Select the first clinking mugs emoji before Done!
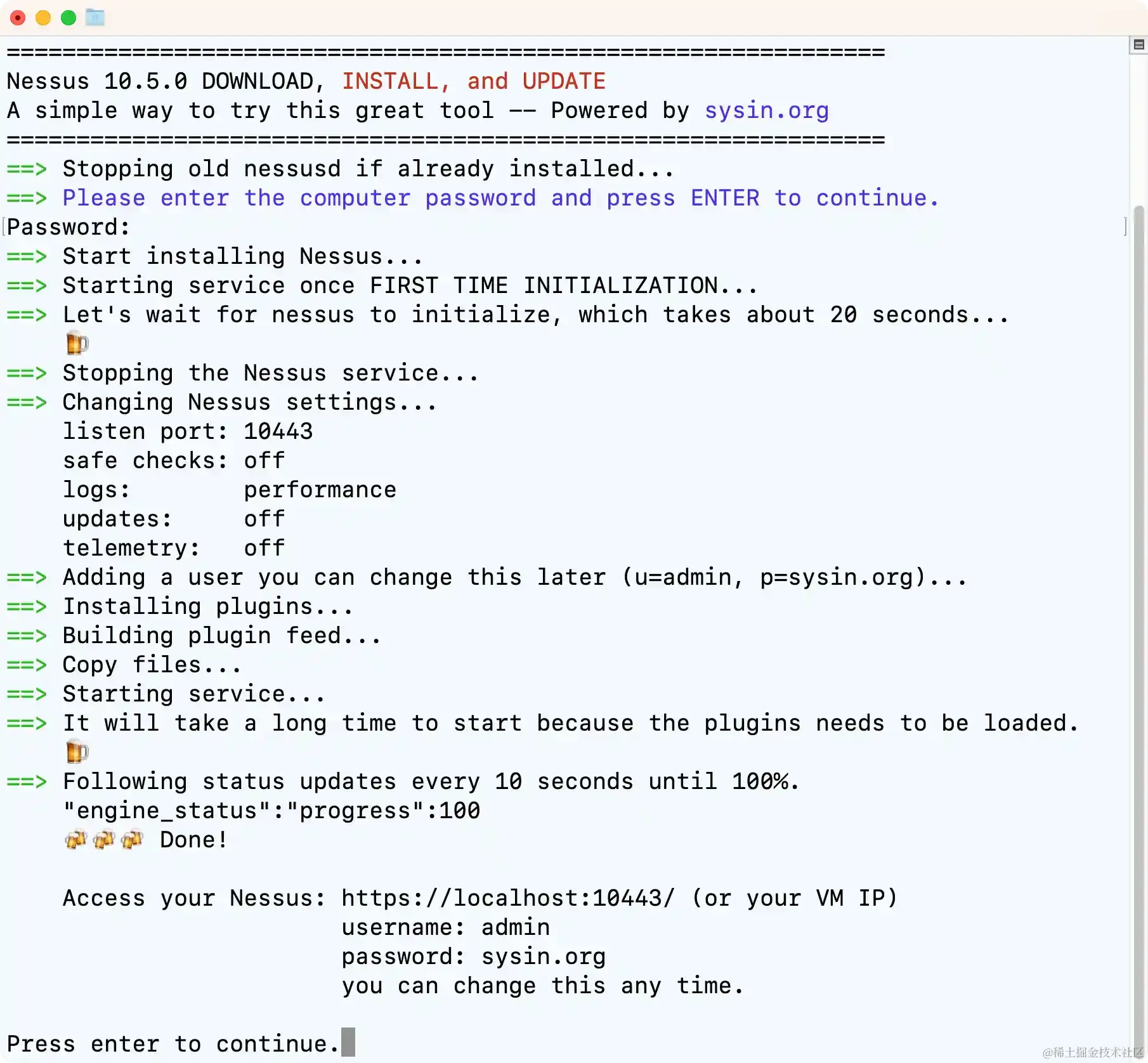 click(76, 839)
